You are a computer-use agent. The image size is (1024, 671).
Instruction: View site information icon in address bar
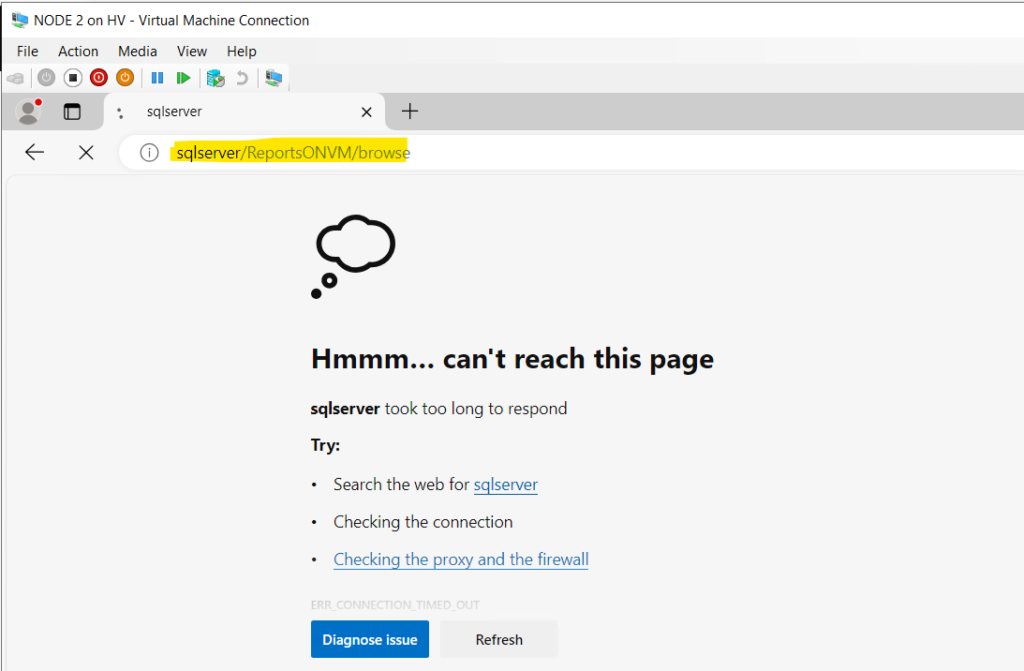(x=149, y=152)
